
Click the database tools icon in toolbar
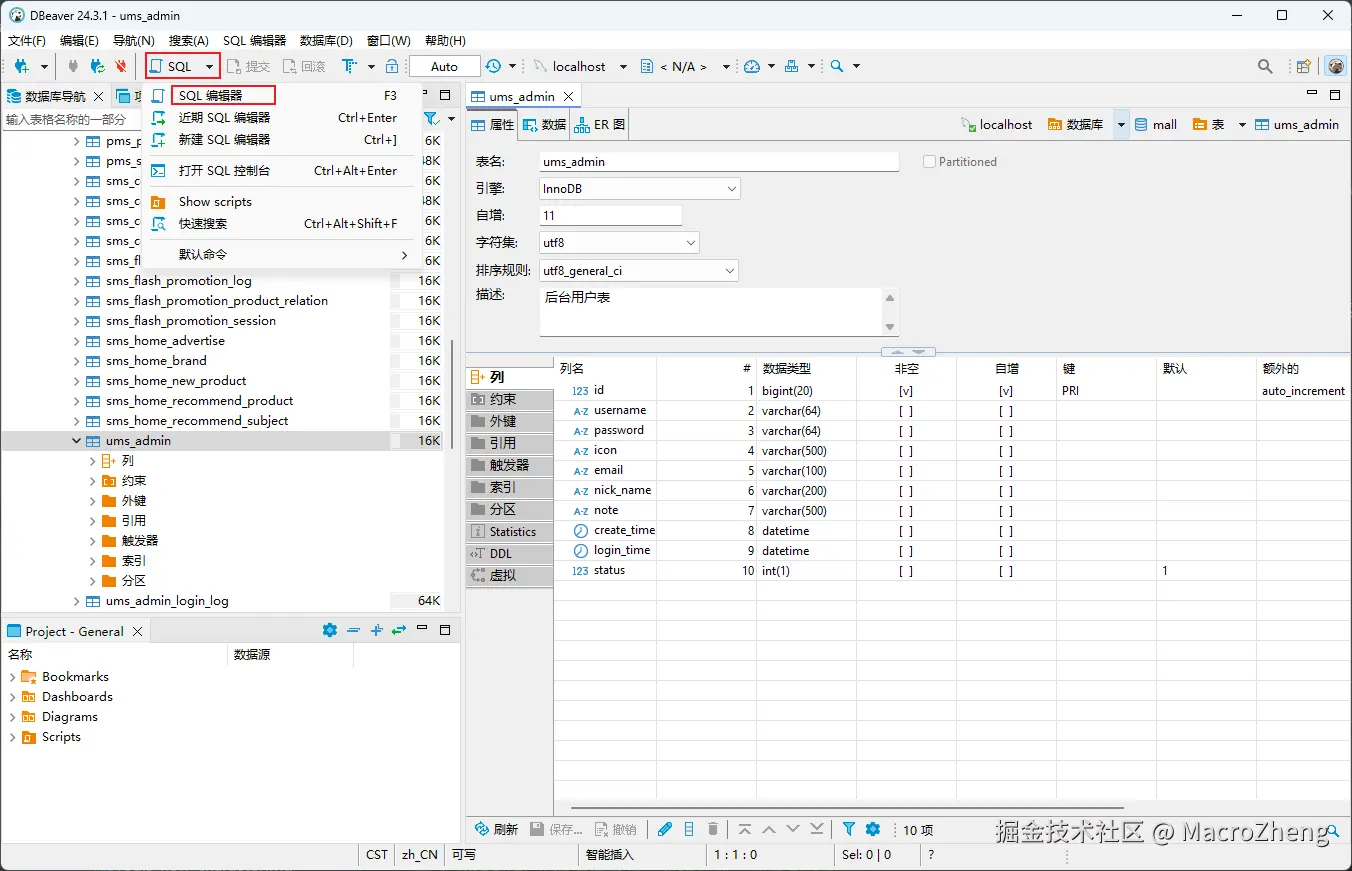point(792,66)
